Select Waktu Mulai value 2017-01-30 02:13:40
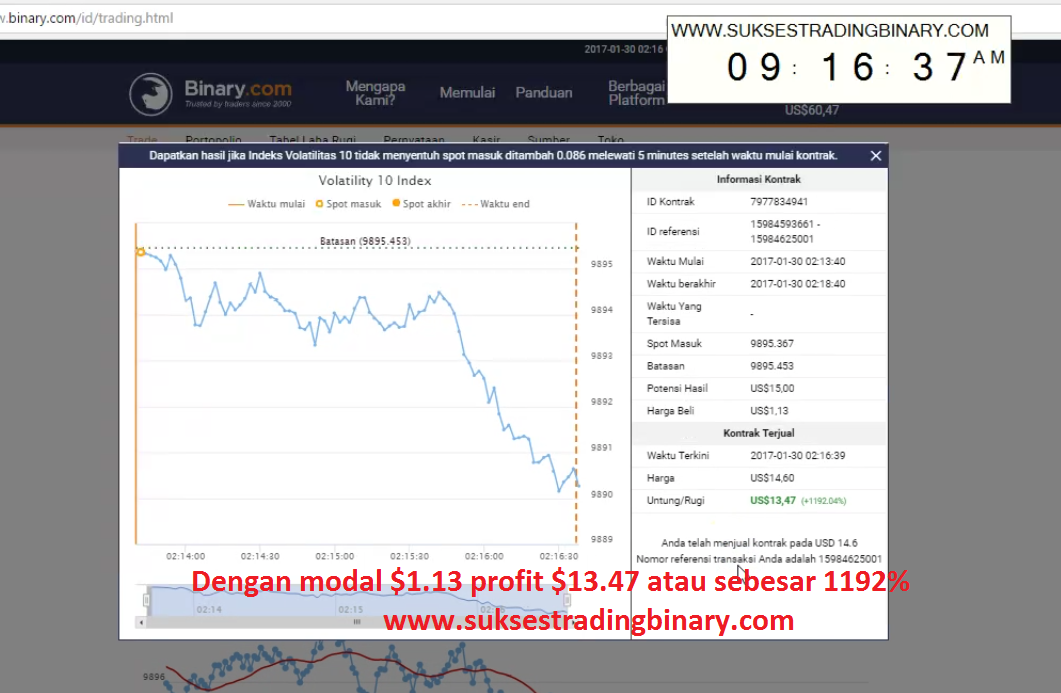Image resolution: width=1061 pixels, height=693 pixels. click(x=798, y=261)
